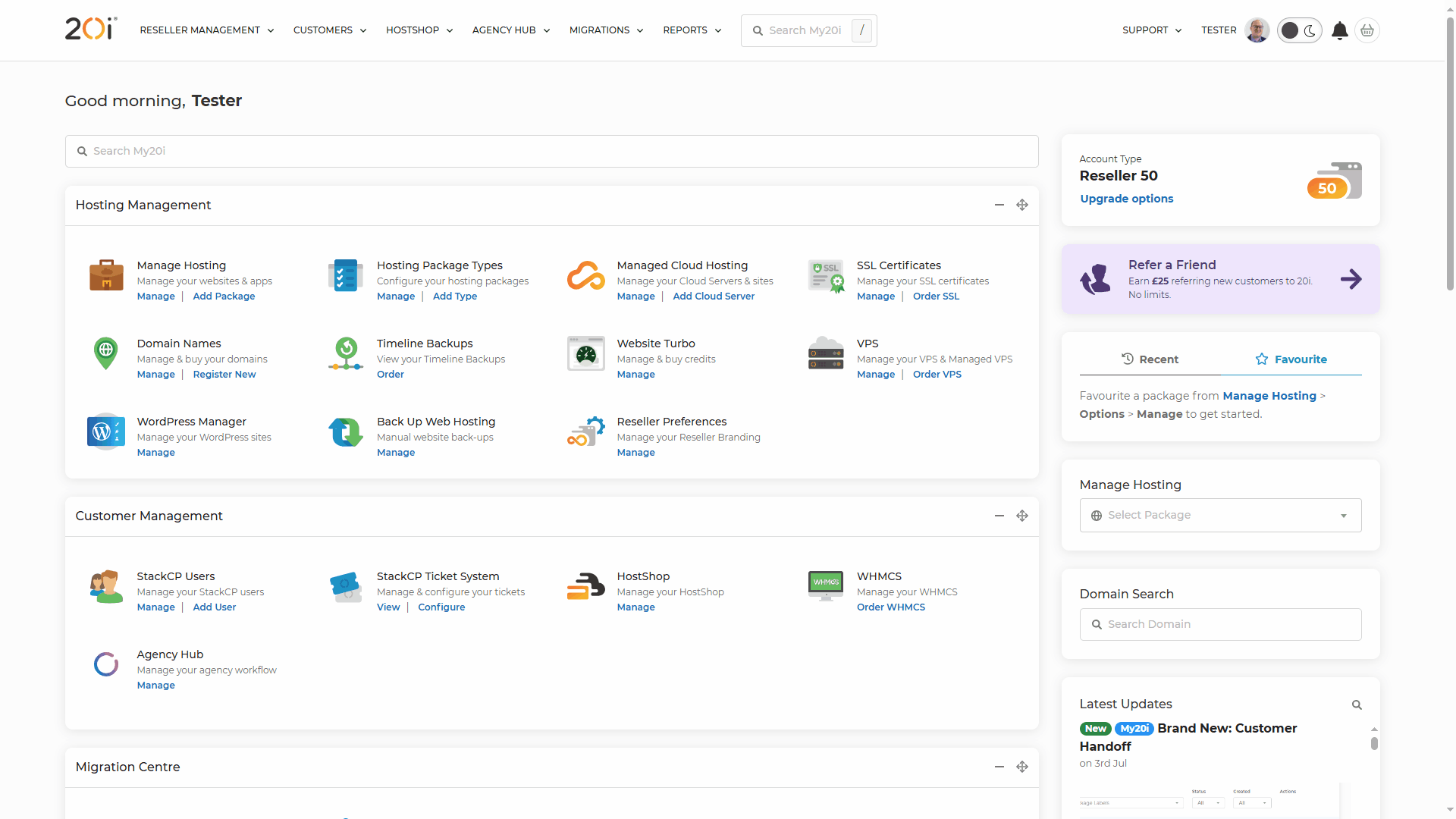The width and height of the screenshot is (1456, 819).
Task: Click the Timeline Backups icon
Action: 346,356
